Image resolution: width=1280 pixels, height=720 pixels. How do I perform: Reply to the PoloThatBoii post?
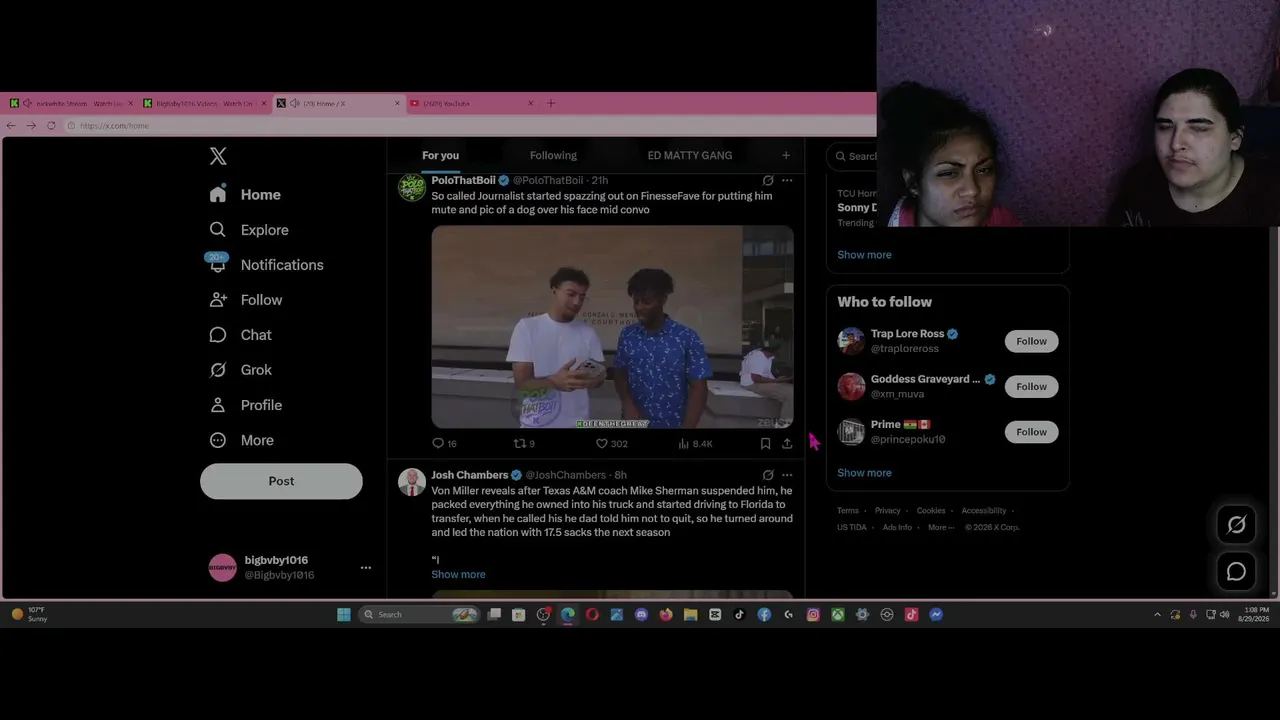pyautogui.click(x=444, y=444)
